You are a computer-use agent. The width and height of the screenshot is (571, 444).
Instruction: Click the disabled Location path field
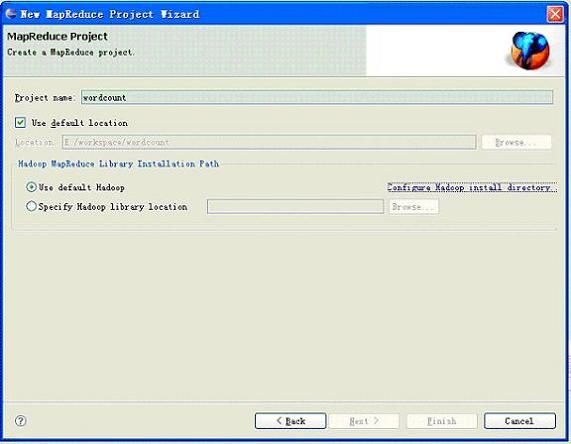(269, 142)
